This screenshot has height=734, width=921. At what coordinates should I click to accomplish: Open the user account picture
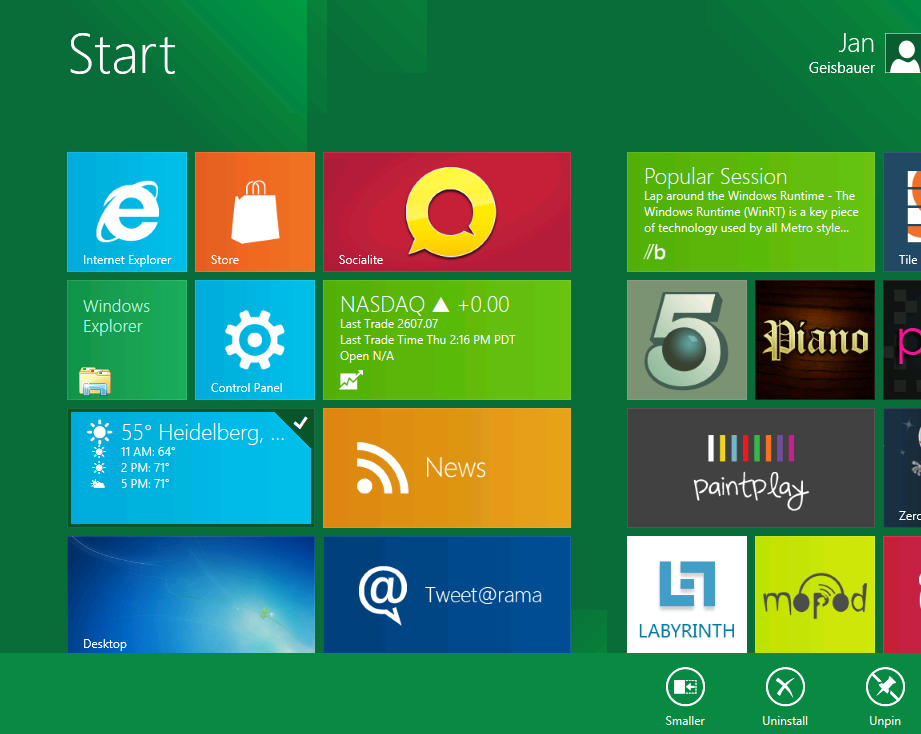pos(903,53)
